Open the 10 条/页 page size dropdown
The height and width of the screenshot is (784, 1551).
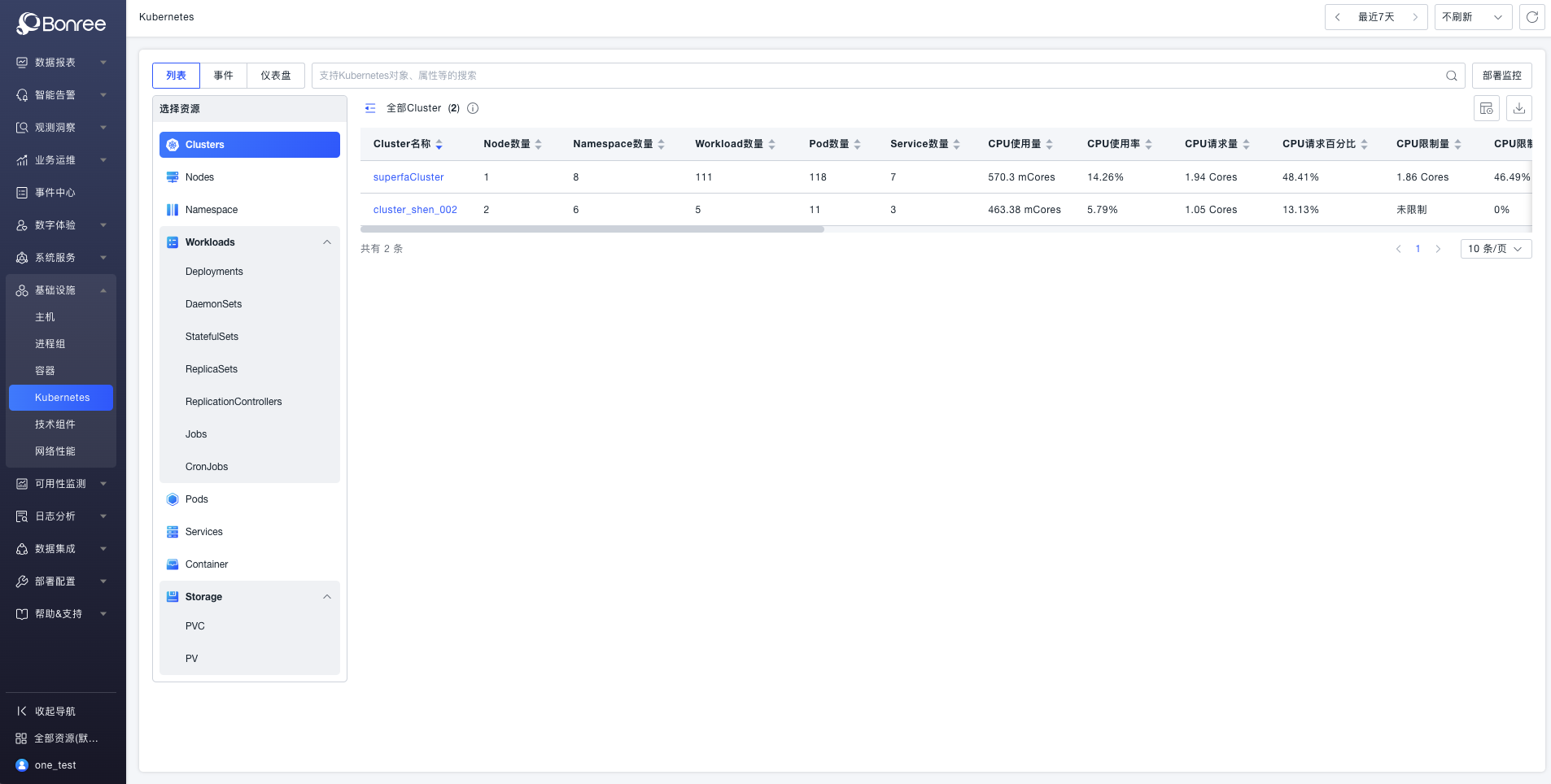pyautogui.click(x=1495, y=249)
